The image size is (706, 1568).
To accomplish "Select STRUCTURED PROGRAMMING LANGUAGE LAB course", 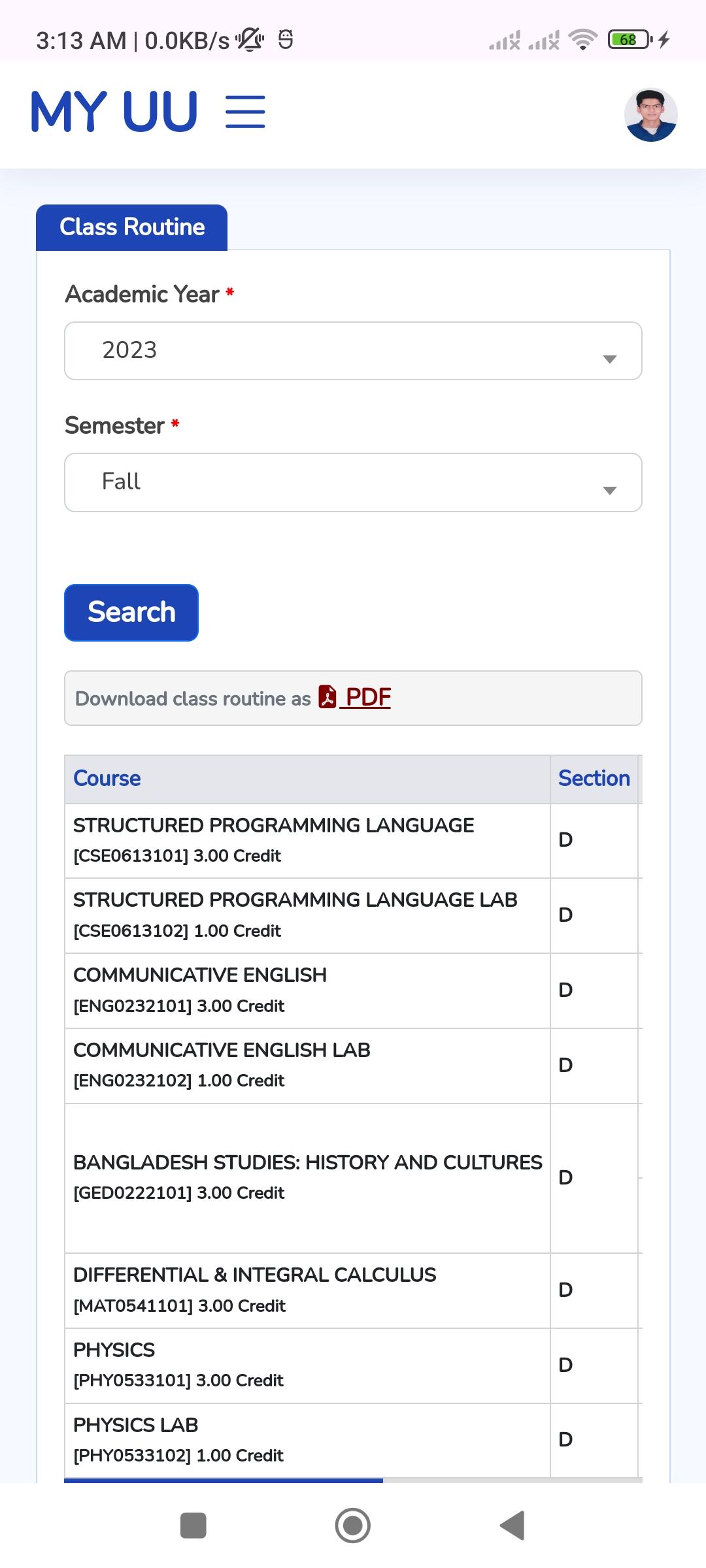I will [x=307, y=915].
